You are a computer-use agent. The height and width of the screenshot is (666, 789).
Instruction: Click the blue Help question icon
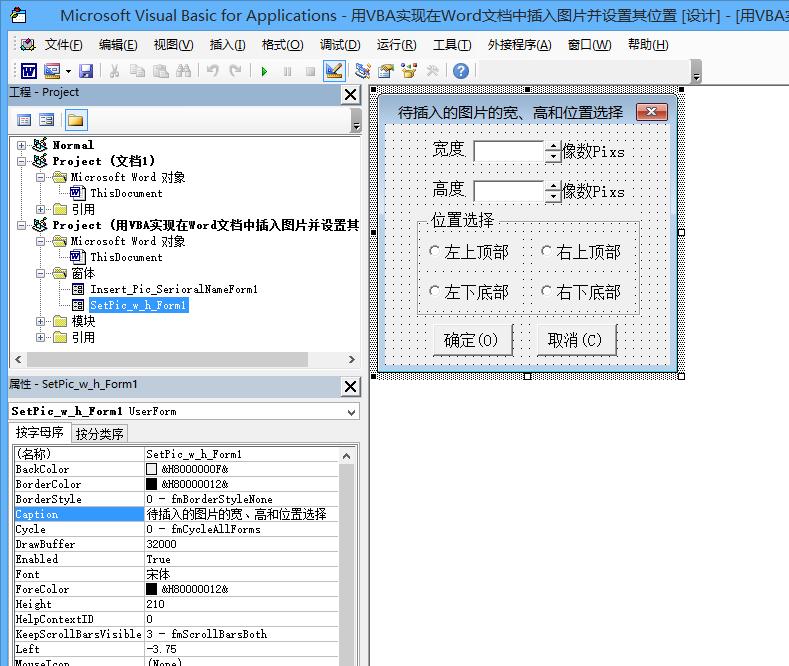click(x=460, y=71)
